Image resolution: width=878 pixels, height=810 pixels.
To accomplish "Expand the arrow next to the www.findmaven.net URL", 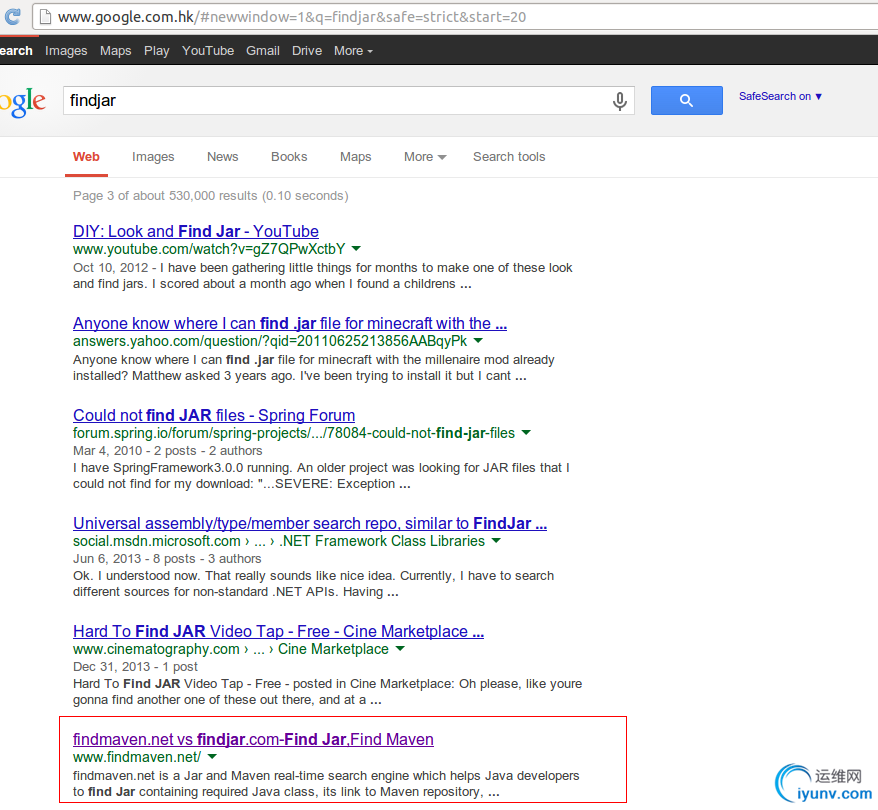I will tap(212, 756).
